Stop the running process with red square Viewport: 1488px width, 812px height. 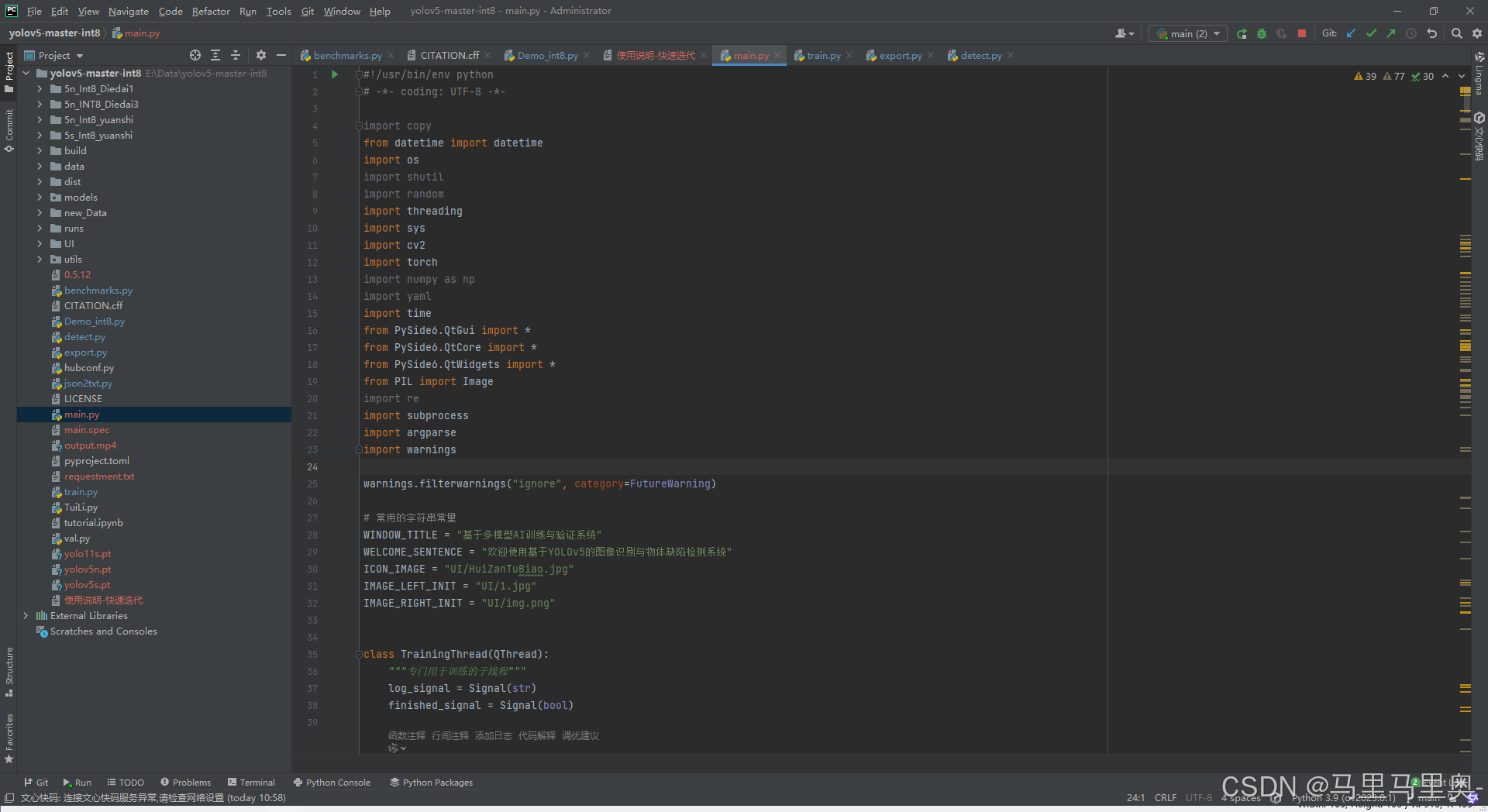(x=1302, y=33)
